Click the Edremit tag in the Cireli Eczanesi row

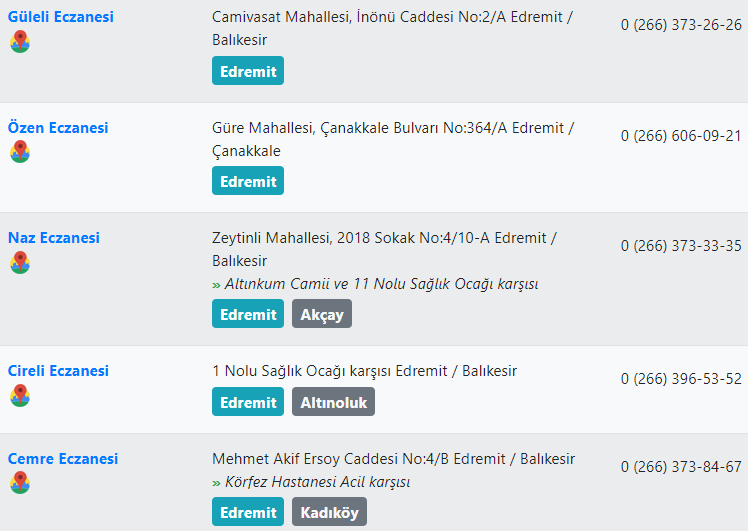coord(248,402)
